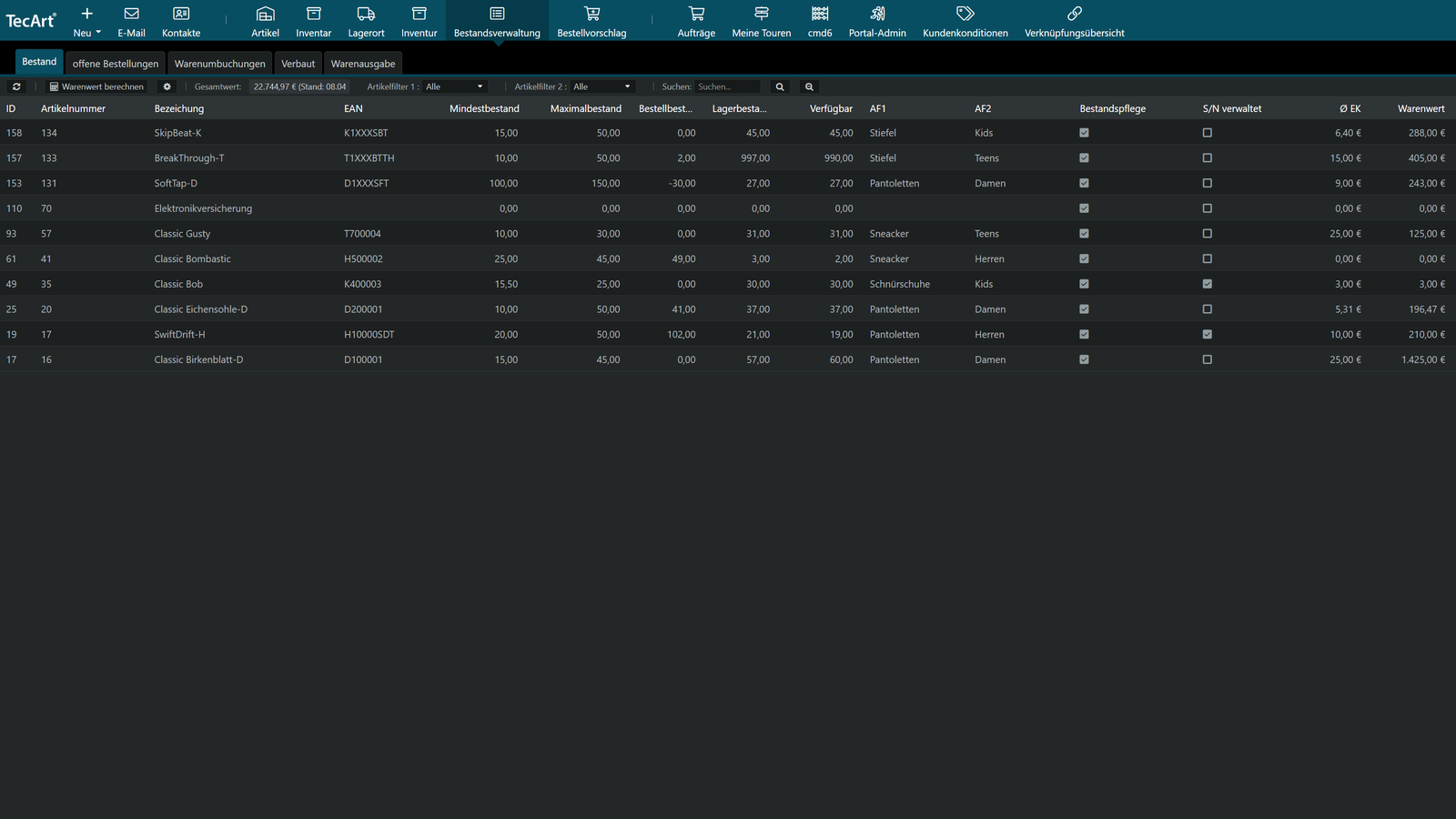Open the Lagerort module

click(366, 21)
